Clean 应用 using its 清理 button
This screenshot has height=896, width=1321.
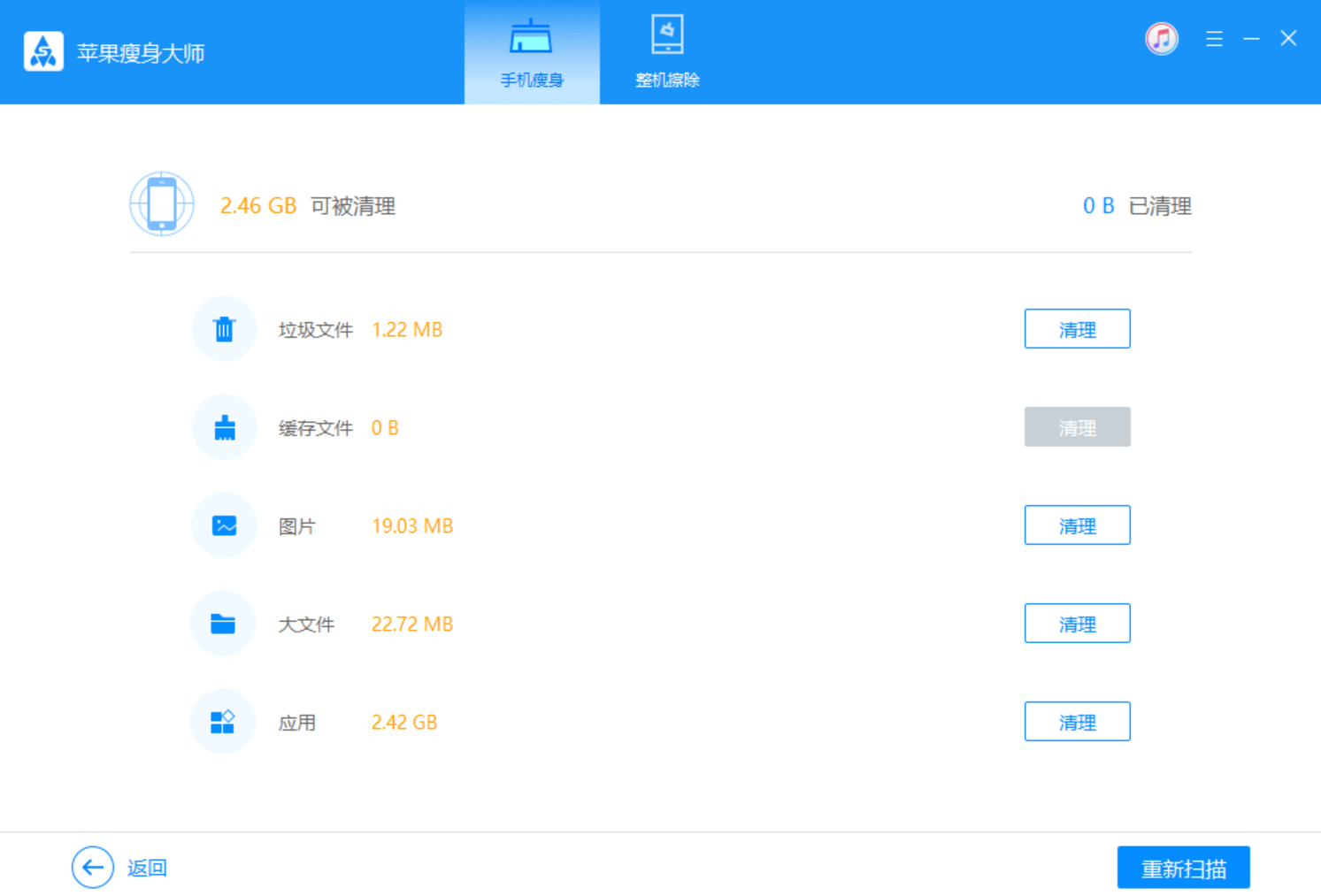1077,722
